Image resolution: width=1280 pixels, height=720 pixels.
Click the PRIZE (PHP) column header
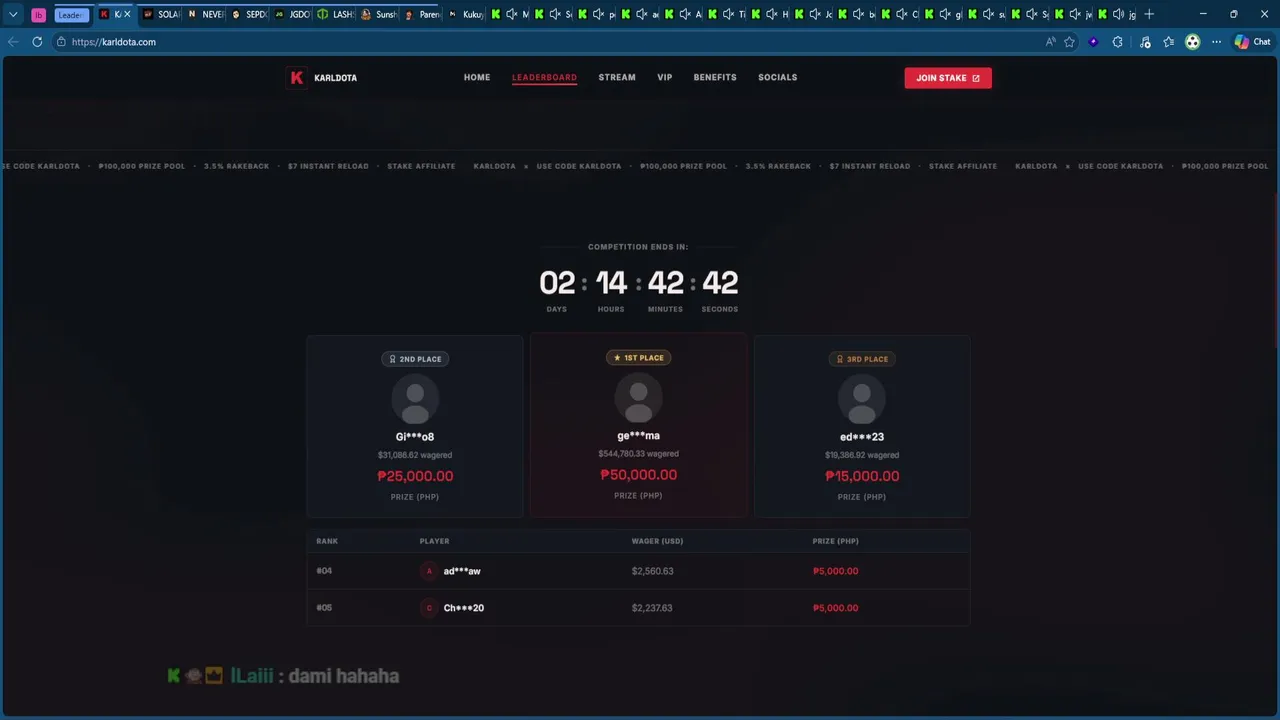pos(836,541)
